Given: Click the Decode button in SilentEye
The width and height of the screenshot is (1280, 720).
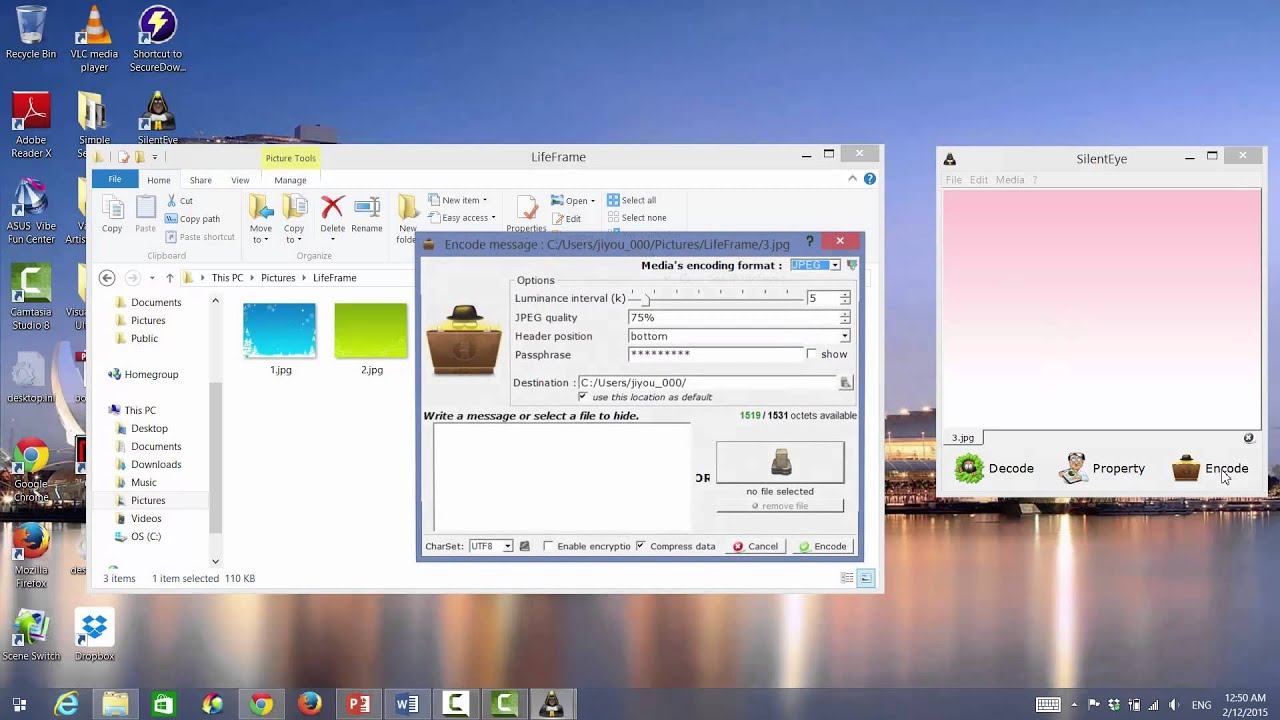Looking at the screenshot, I should 995,468.
